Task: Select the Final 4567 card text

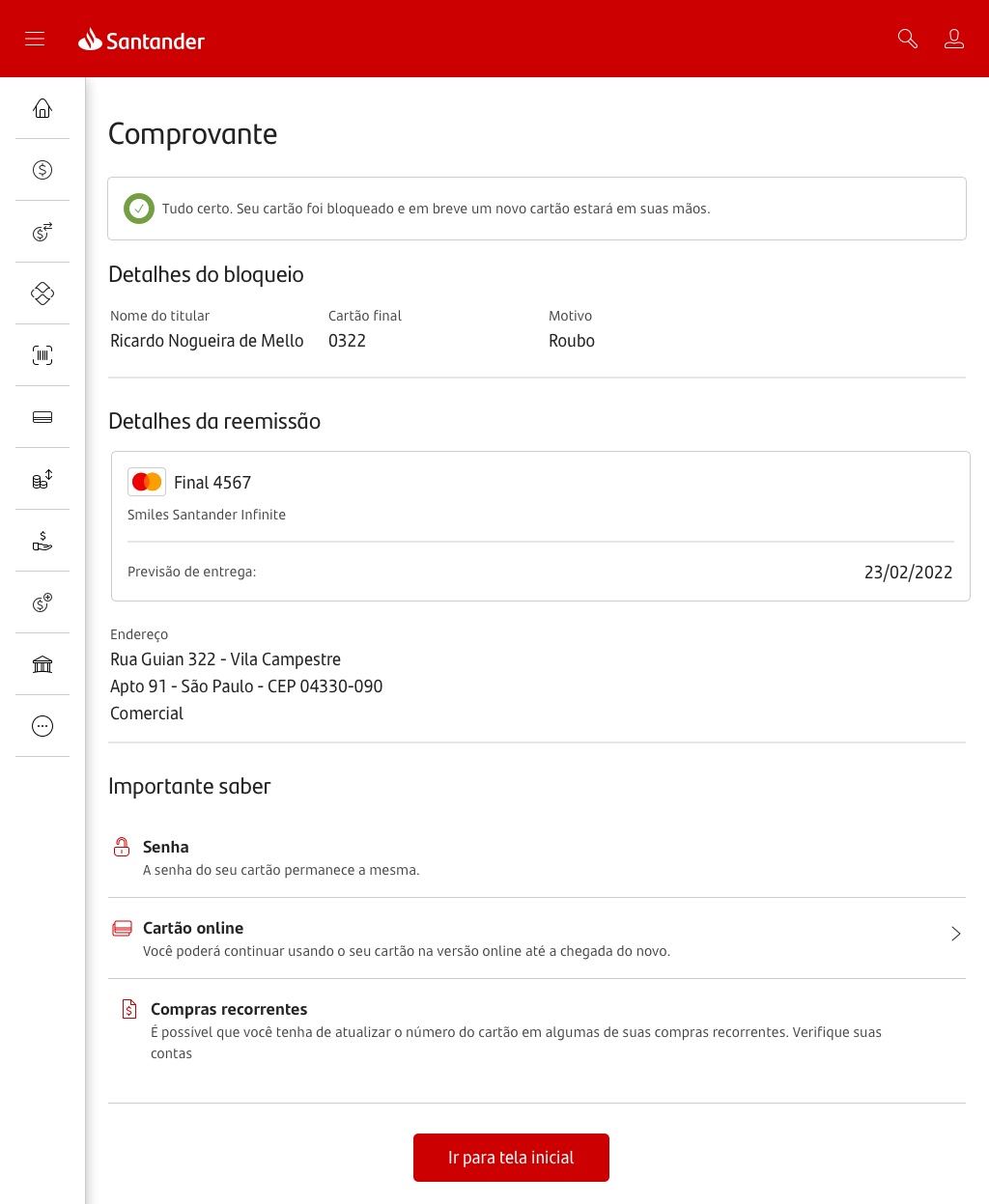Action: pos(212,483)
